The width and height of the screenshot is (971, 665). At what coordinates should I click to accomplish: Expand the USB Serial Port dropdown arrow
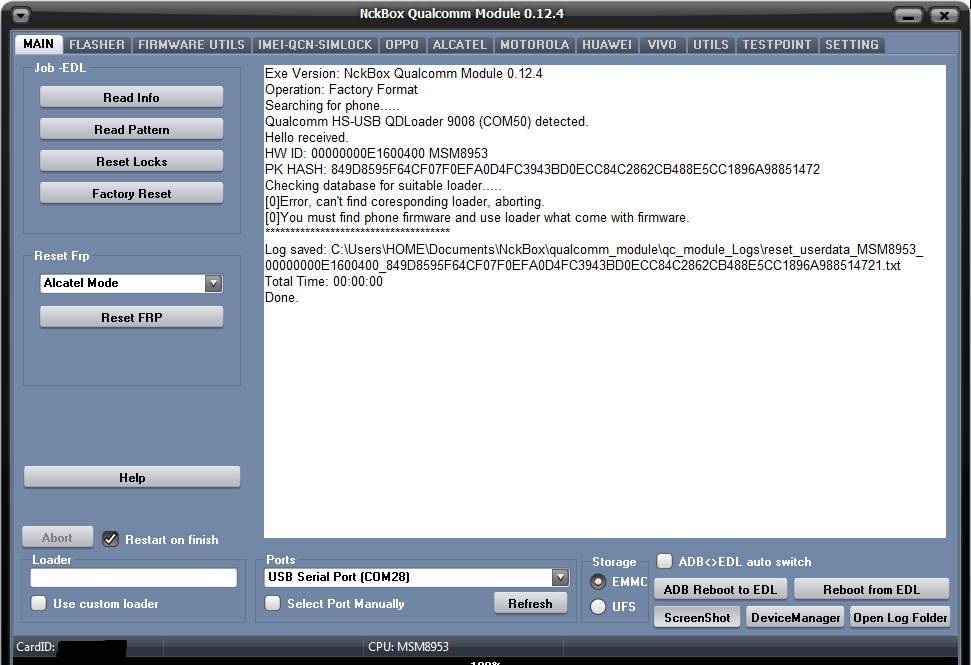click(560, 578)
